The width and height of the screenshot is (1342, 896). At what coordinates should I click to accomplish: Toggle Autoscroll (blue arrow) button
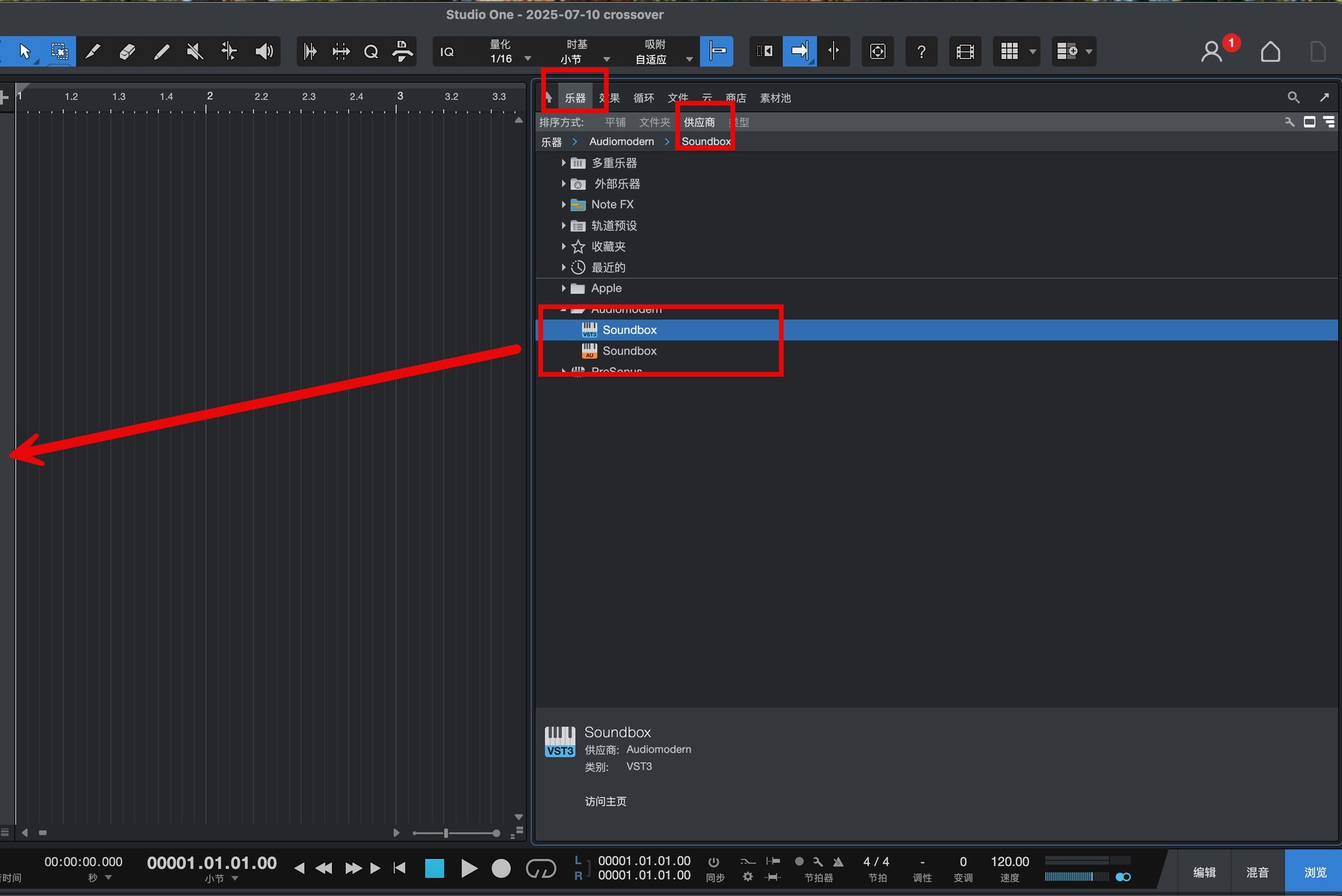799,51
